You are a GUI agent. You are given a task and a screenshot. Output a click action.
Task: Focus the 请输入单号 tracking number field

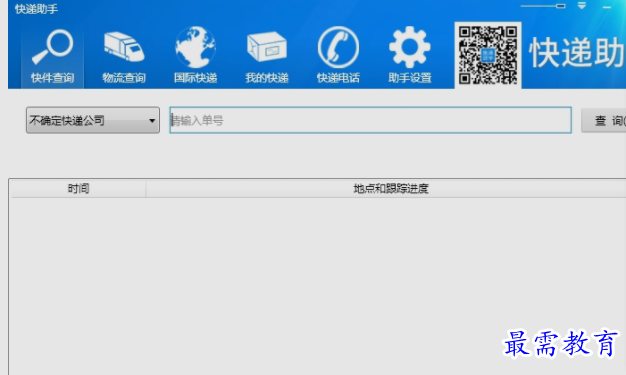tap(370, 120)
